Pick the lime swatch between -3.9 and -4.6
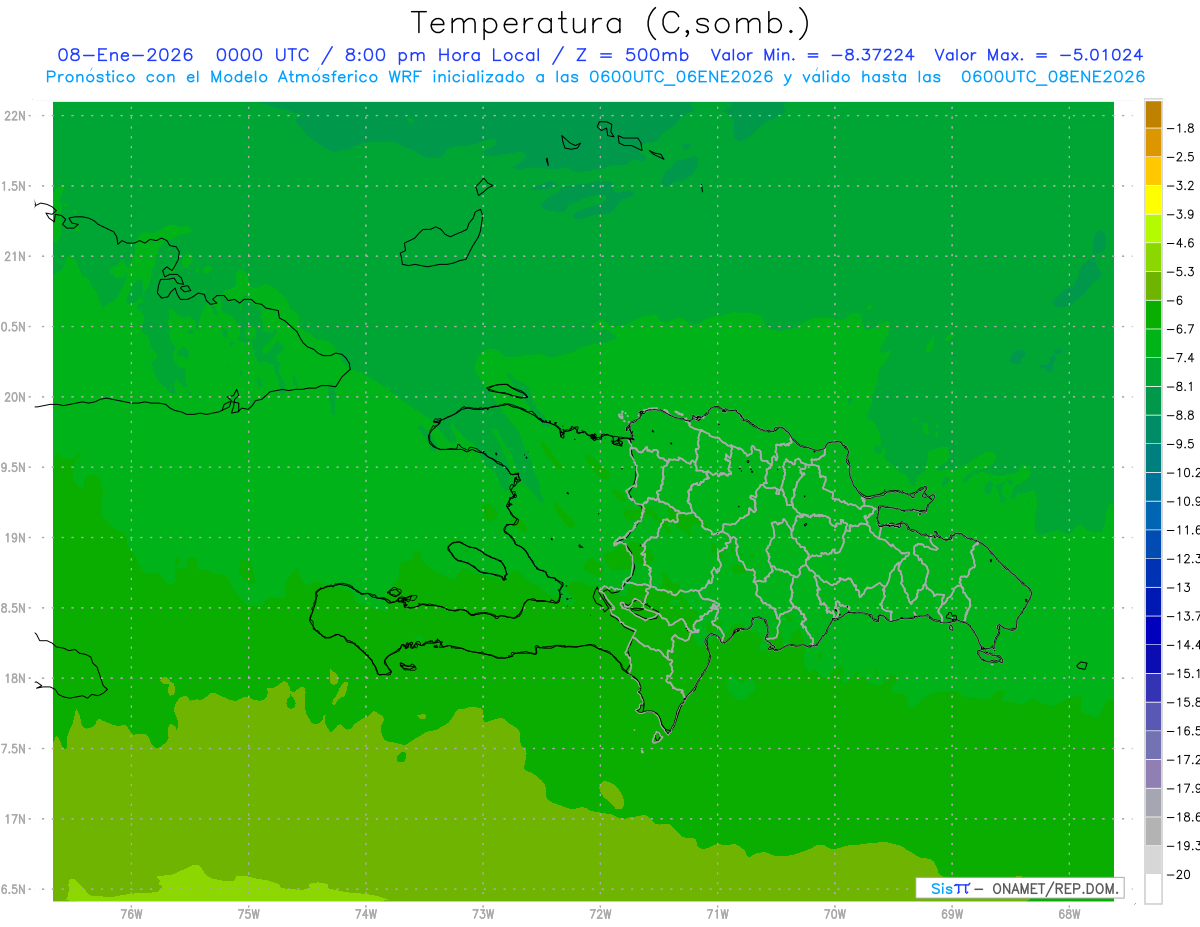Image resolution: width=1200 pixels, height=927 pixels. (1153, 228)
